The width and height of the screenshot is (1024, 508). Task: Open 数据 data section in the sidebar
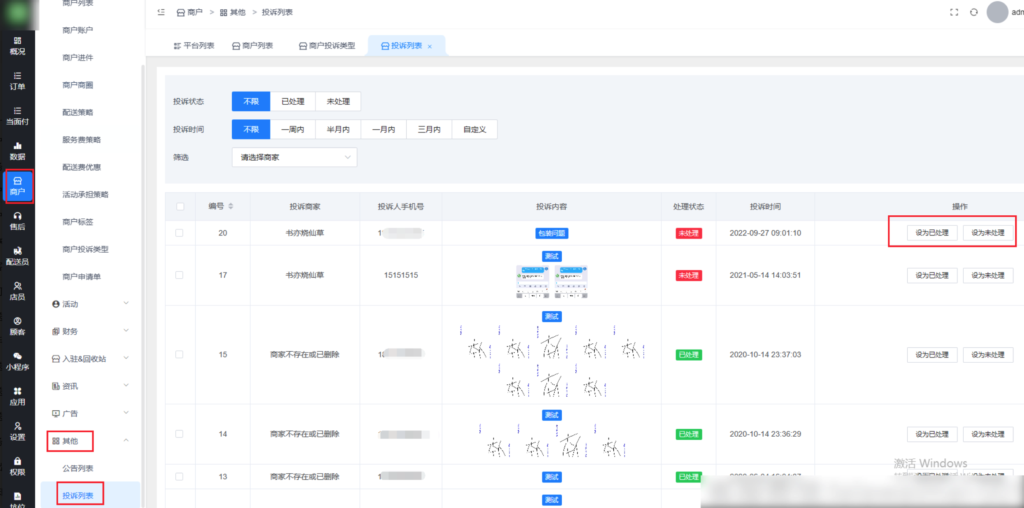coord(17,150)
